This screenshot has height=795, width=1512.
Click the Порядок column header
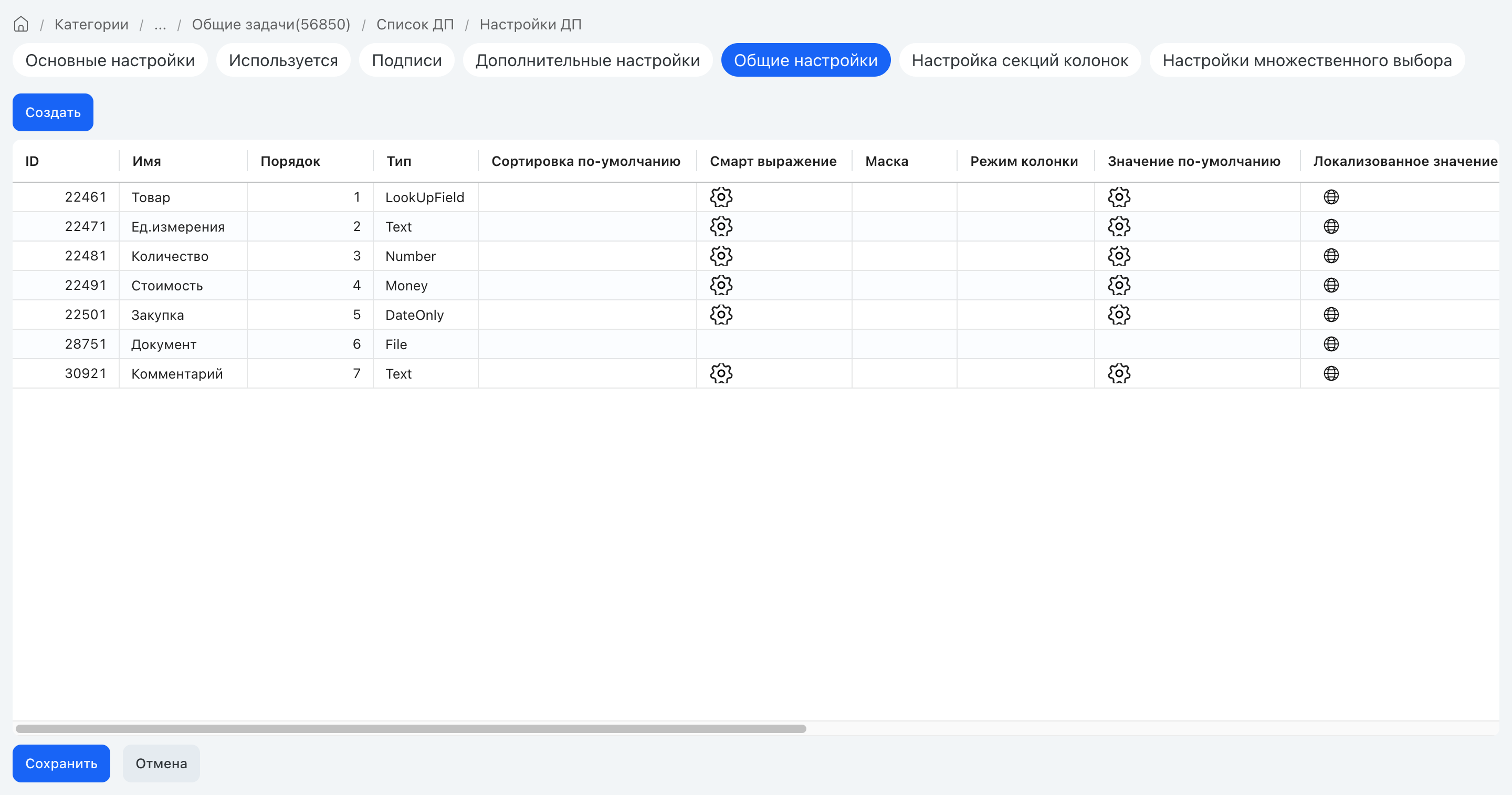pos(310,161)
